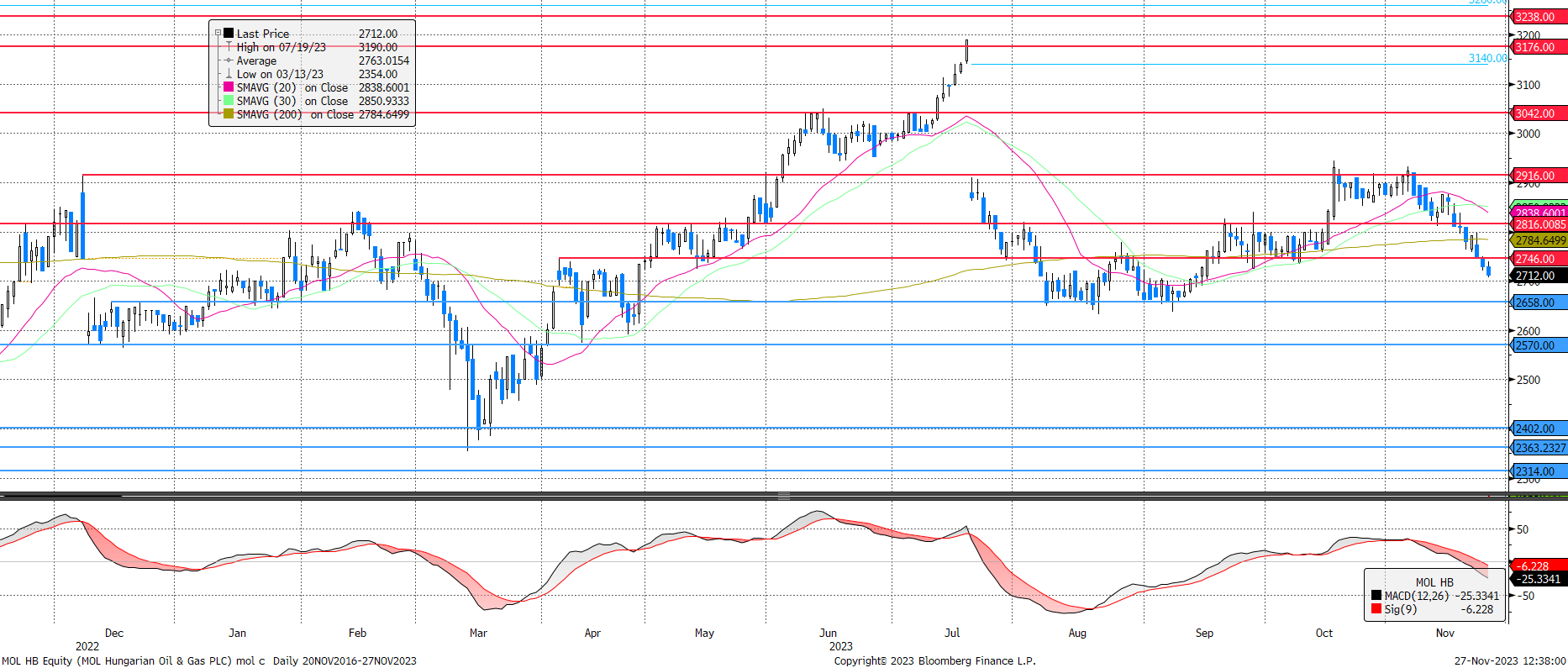This screenshot has height=668, width=1568.
Task: Click the Jul label on time axis
Action: coord(952,633)
